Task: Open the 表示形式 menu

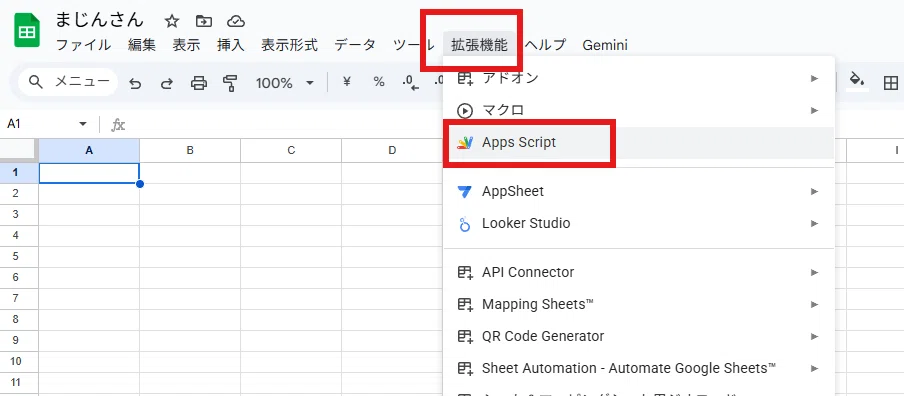Action: coord(289,45)
